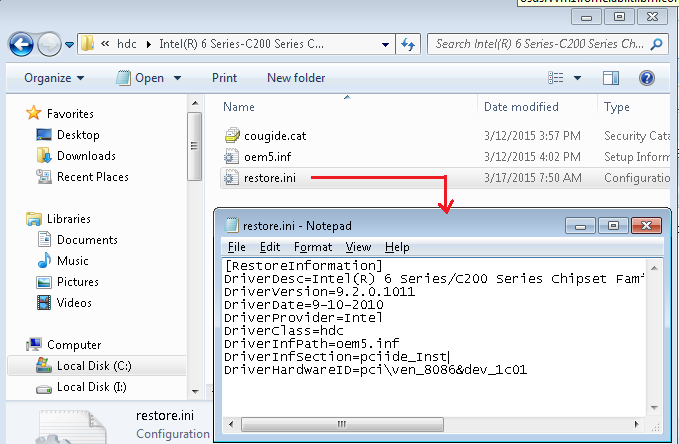Open the More view options dropdown arrow

pos(577,78)
